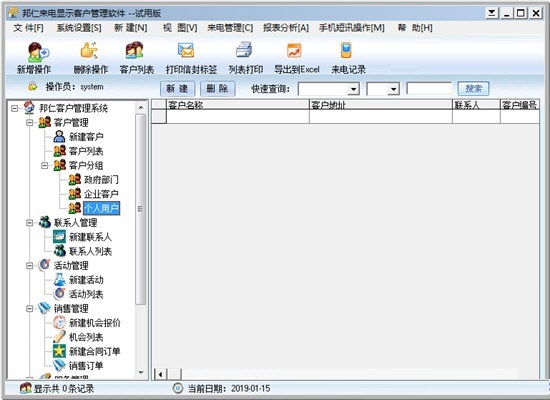Collapse the 客户管理 tree branch

coord(30,122)
